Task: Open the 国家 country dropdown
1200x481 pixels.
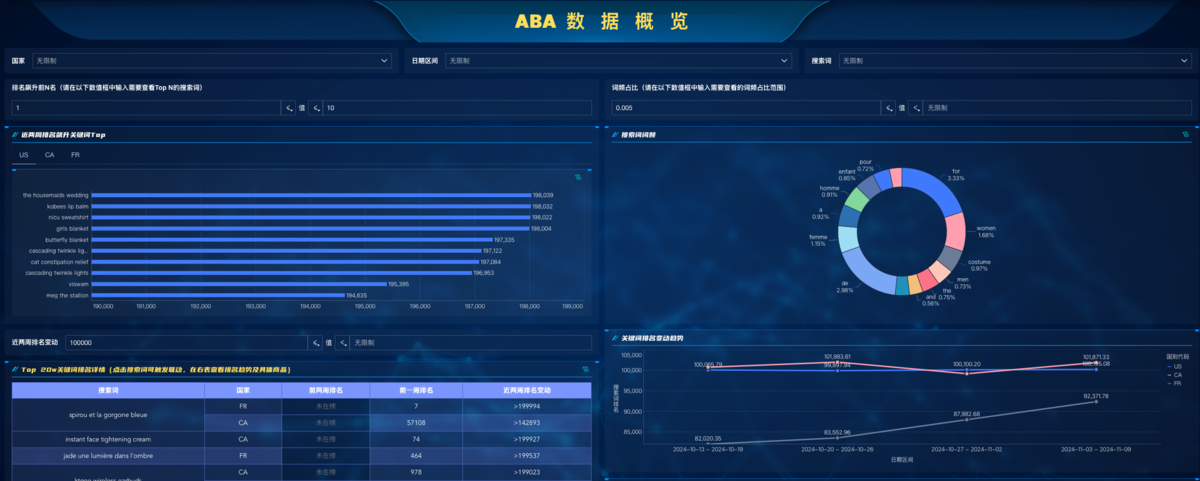Action: coord(211,61)
